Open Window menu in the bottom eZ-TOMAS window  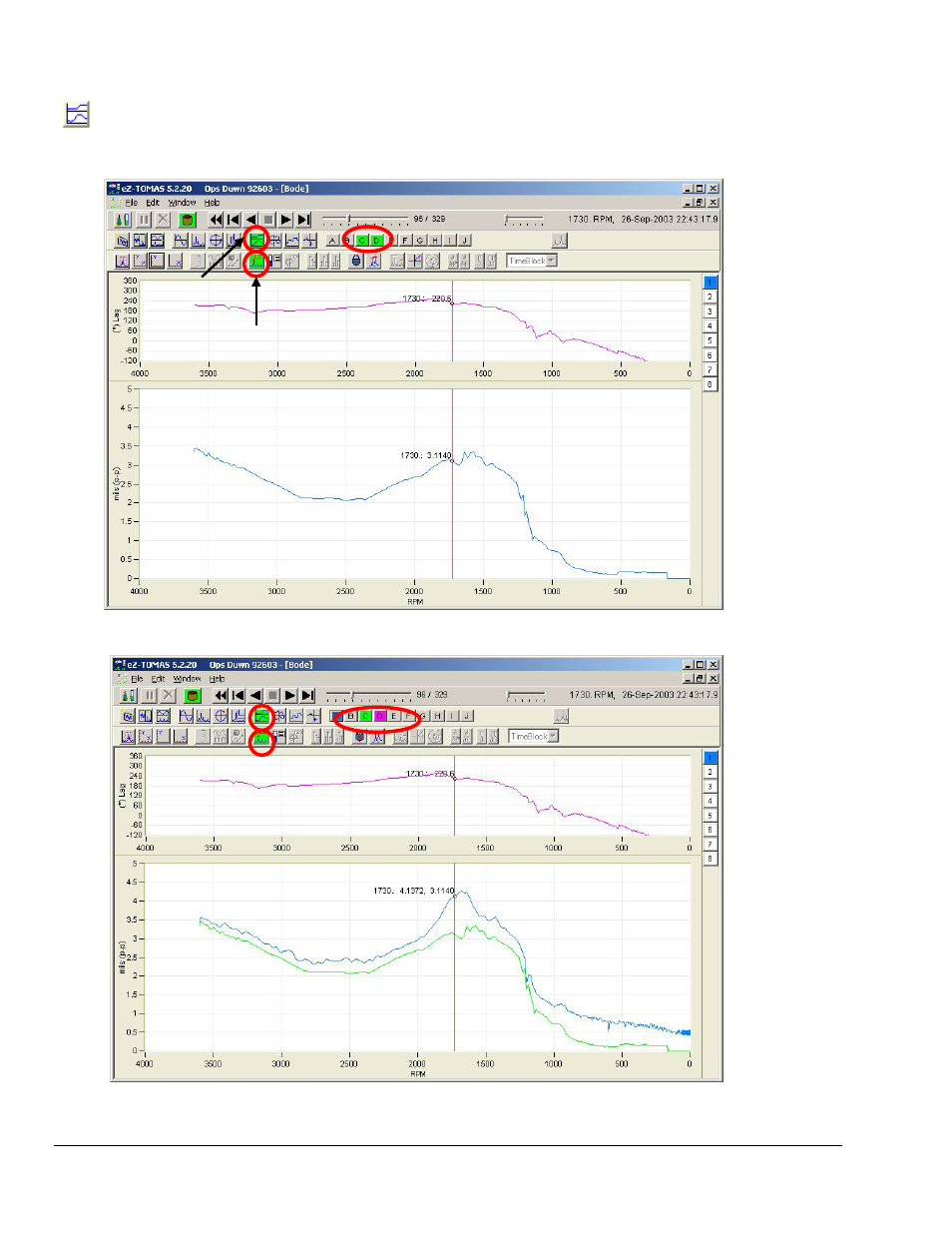click(x=187, y=679)
